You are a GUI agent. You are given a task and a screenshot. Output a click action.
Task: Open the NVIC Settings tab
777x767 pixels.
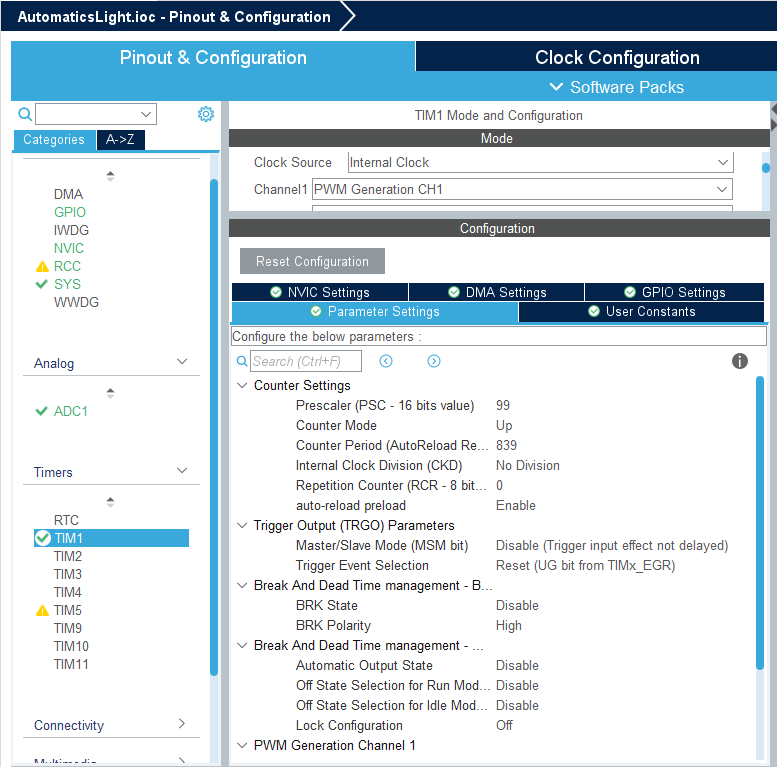click(319, 292)
